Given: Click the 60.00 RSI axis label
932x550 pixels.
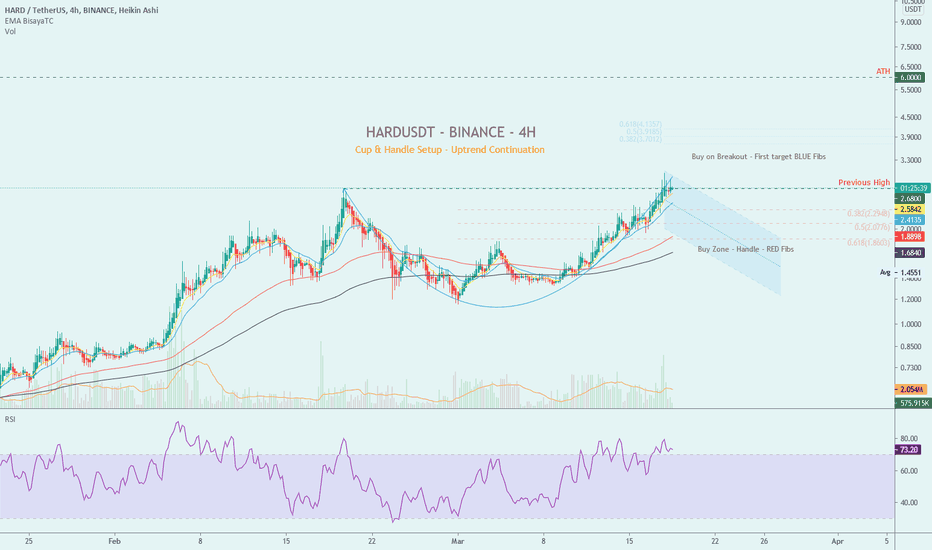Looking at the screenshot, I should pos(909,471).
